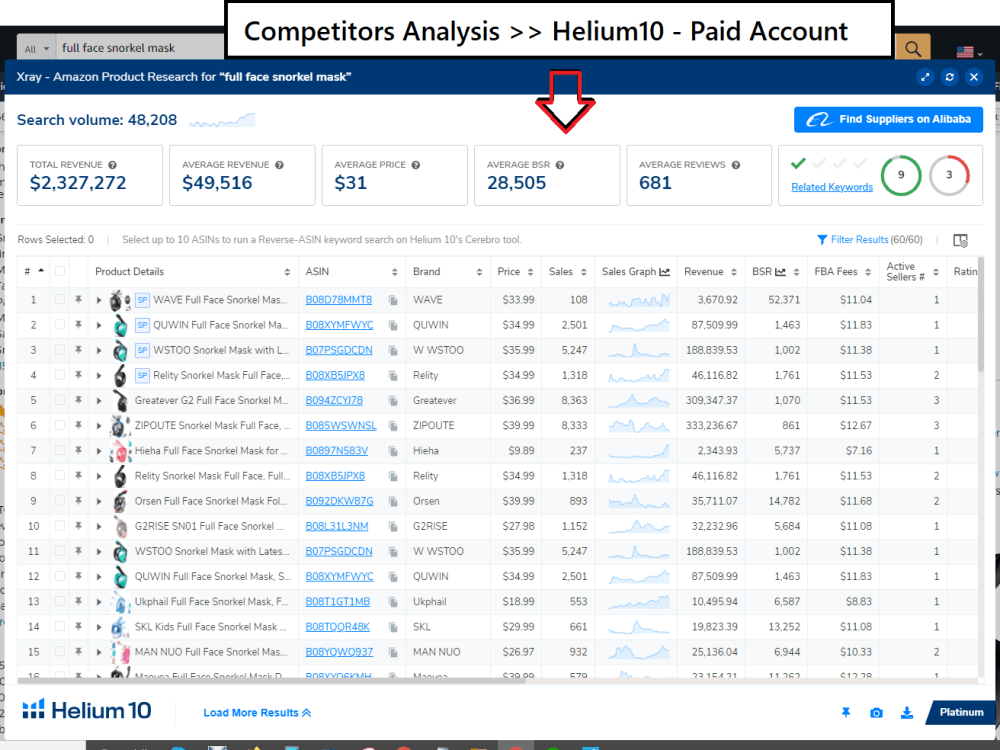This screenshot has width=1000, height=750.
Task: Select the checkbox for row 15 MAN NUO
Action: point(59,651)
